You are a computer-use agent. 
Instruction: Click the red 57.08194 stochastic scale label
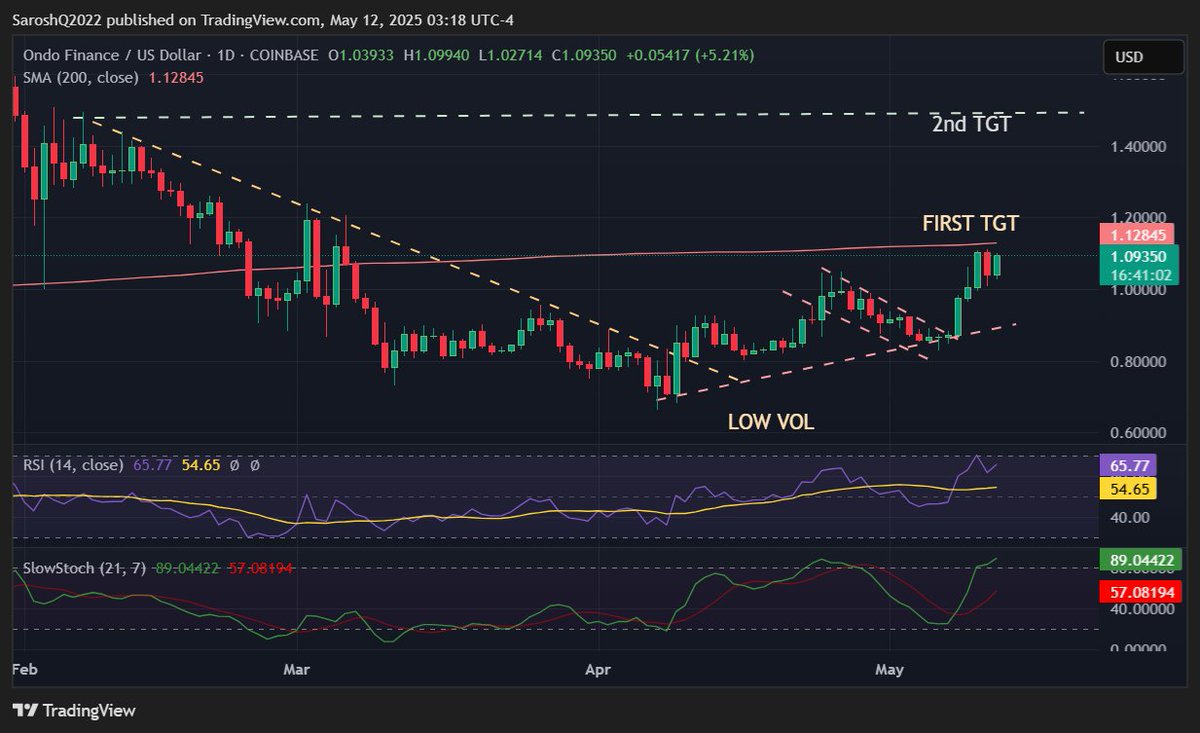tap(1142, 591)
